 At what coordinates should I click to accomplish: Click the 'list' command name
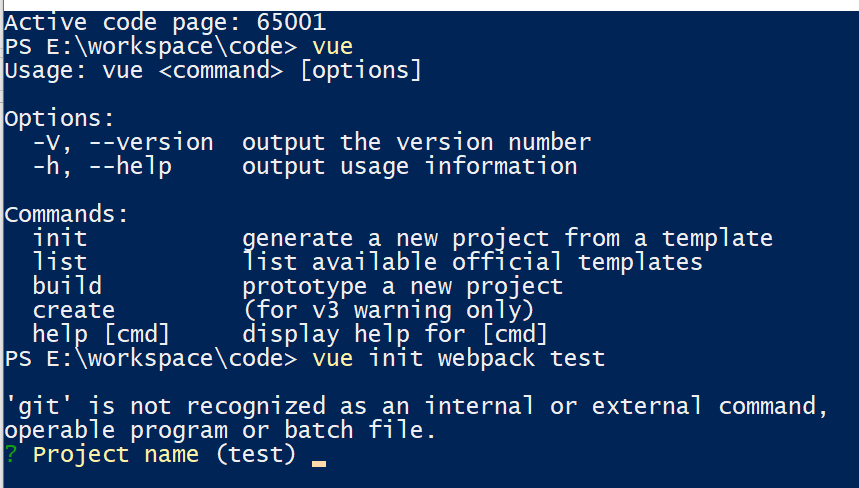[60, 262]
